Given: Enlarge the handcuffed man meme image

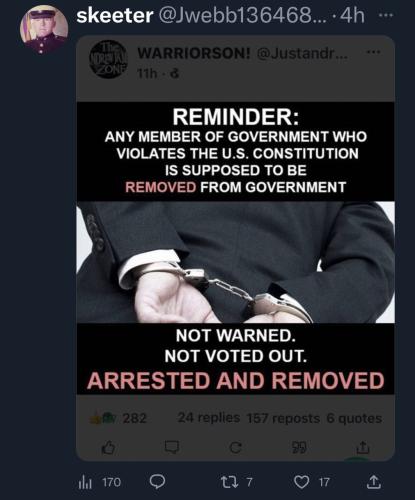Looking at the screenshot, I should (x=235, y=248).
